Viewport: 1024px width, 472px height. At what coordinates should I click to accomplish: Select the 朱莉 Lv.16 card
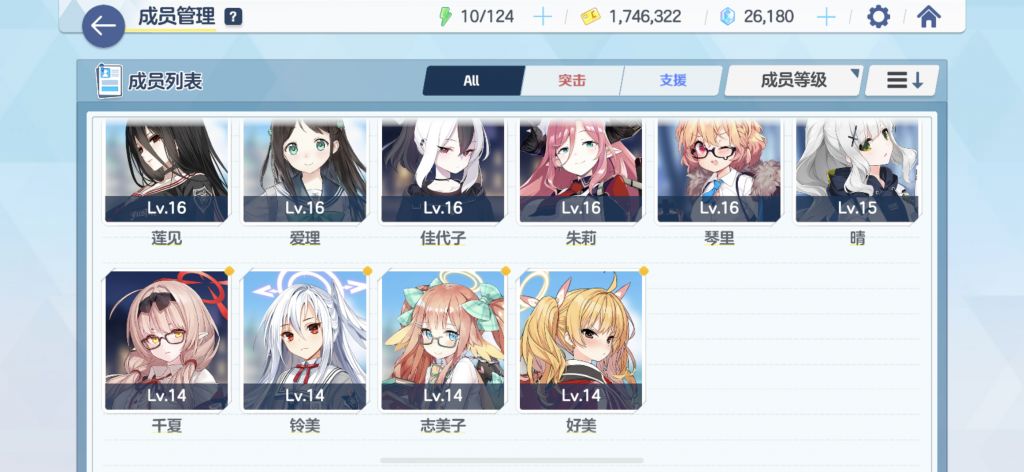tap(581, 171)
